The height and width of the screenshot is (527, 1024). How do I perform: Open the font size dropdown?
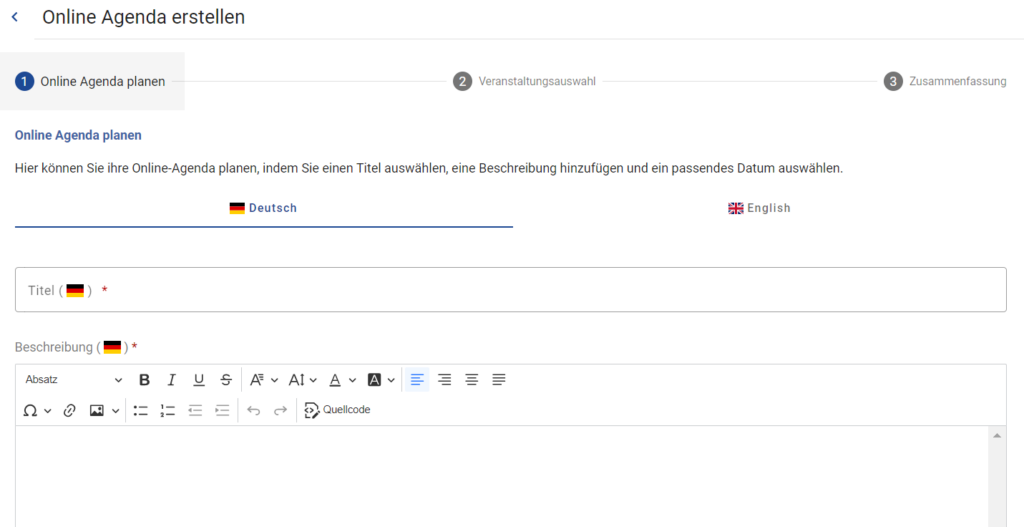click(302, 380)
